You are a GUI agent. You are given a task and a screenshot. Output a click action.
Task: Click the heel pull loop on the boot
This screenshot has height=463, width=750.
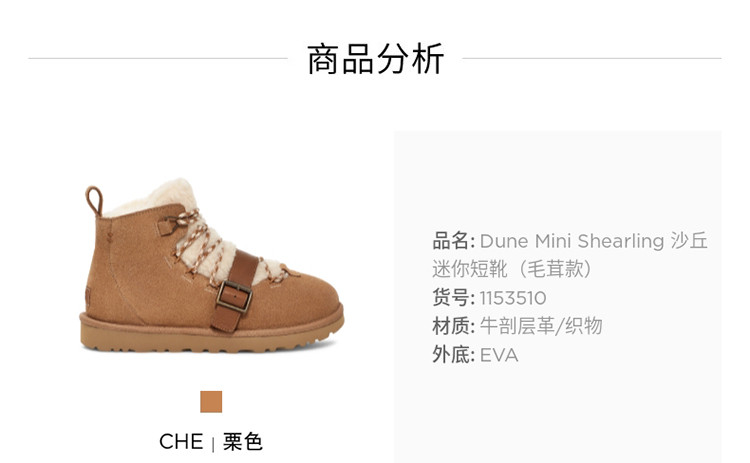[94, 200]
